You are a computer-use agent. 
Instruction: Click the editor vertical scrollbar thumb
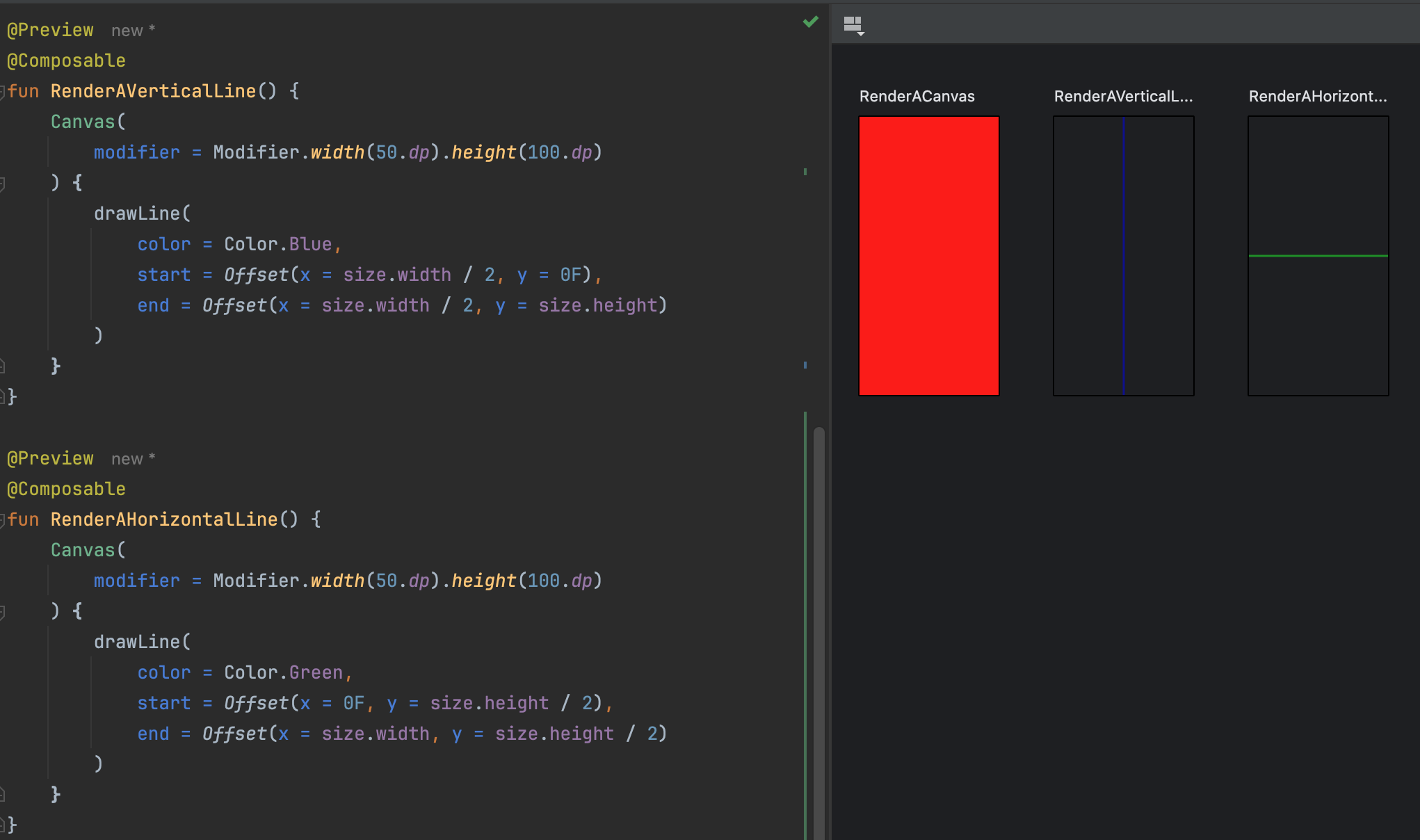(x=819, y=633)
